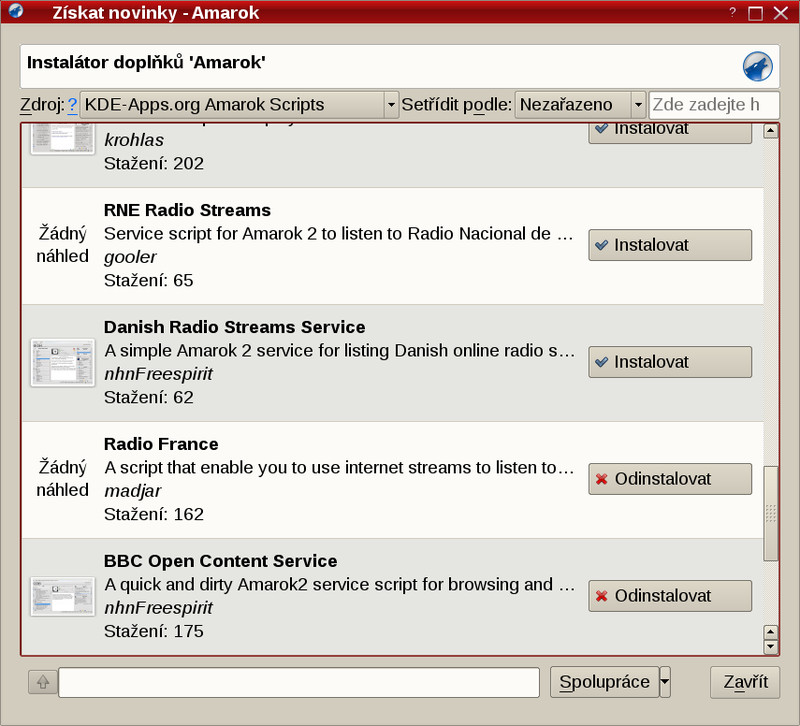
Task: Click the scroll up arrow near list bottom
Action: 770,633
